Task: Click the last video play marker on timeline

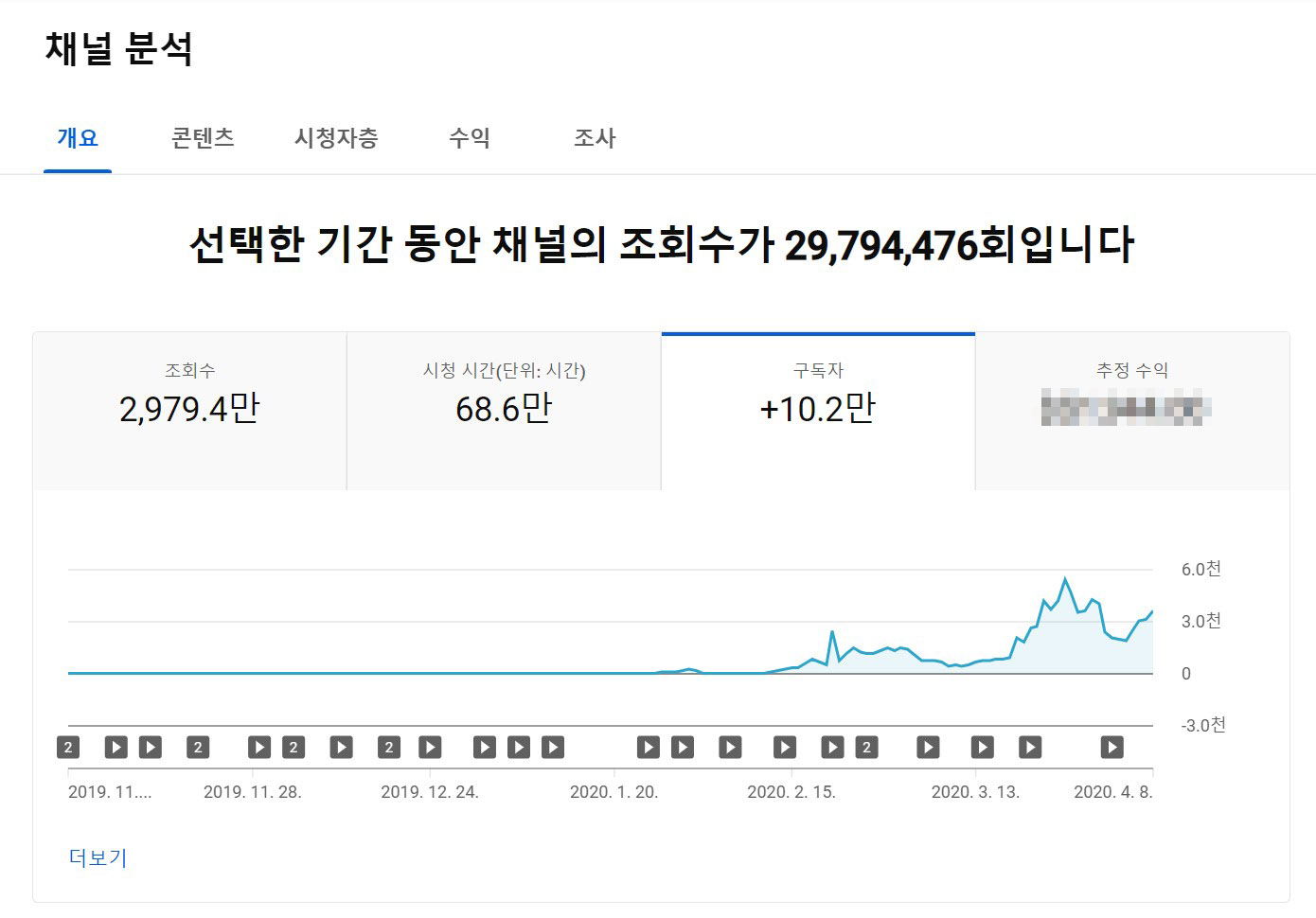Action: point(1111,748)
